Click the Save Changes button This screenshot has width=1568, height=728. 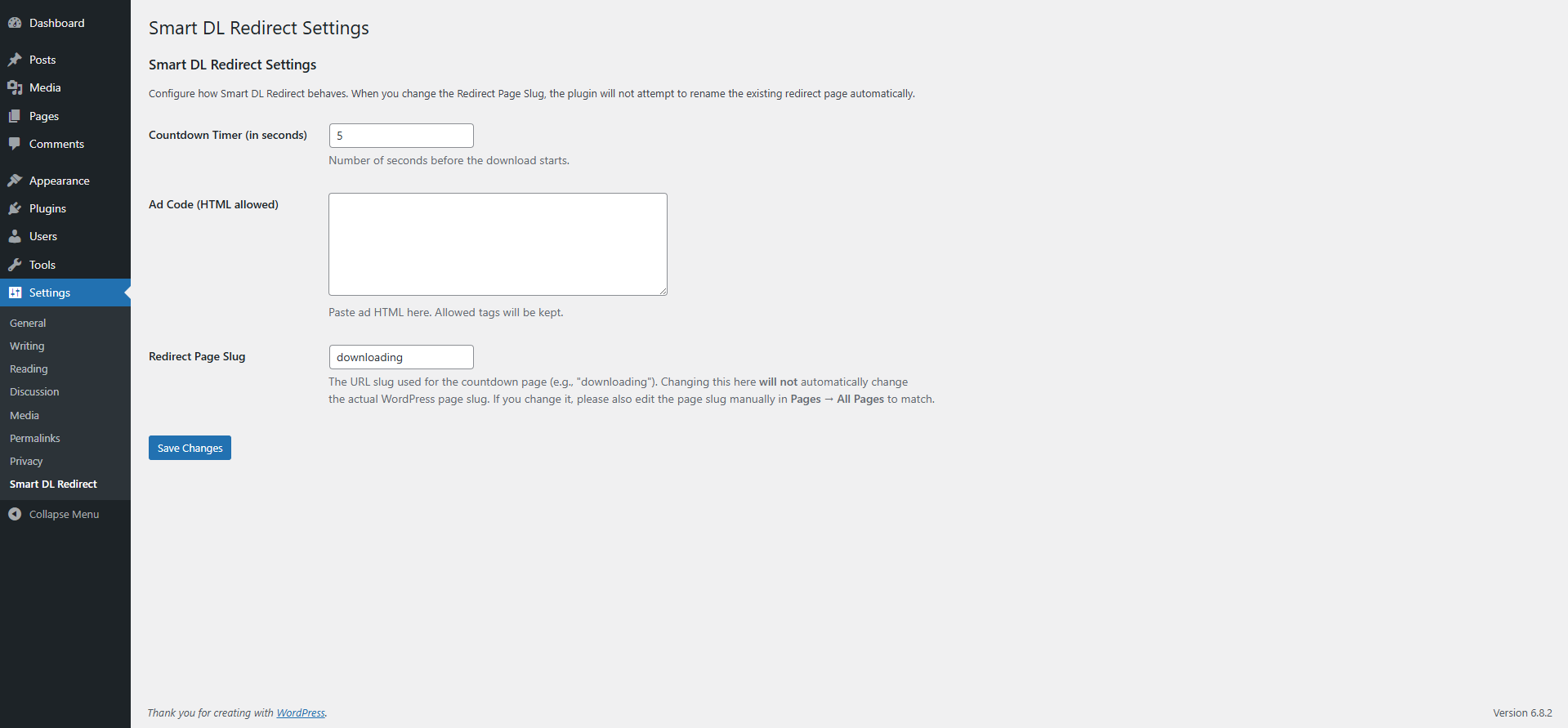tap(190, 448)
